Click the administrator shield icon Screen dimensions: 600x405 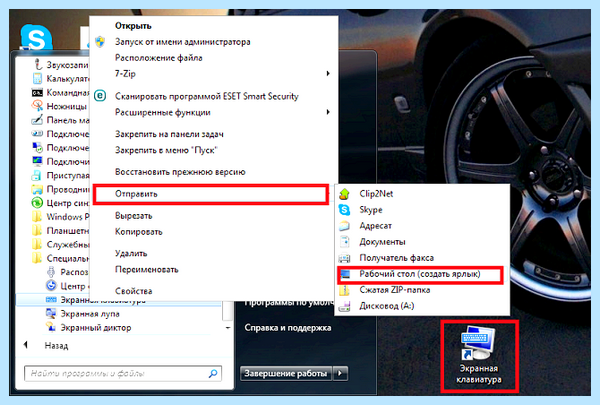[x=100, y=41]
